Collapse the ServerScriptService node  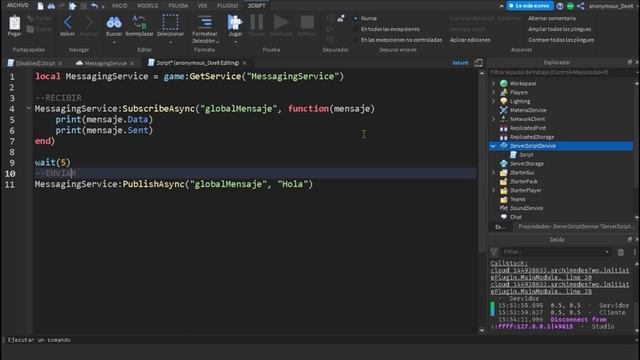[493, 146]
